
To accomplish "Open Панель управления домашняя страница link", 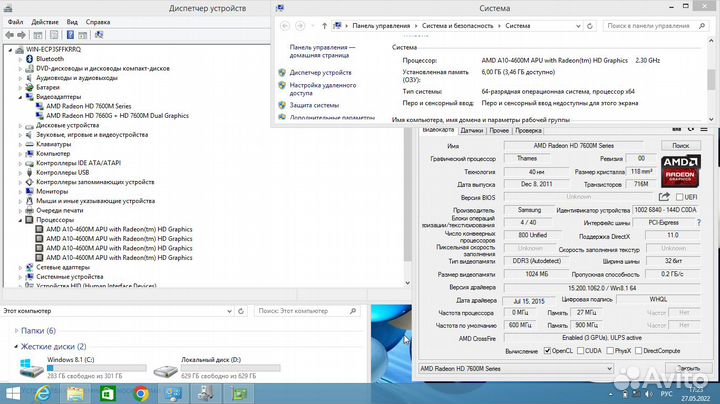I will tap(322, 51).
